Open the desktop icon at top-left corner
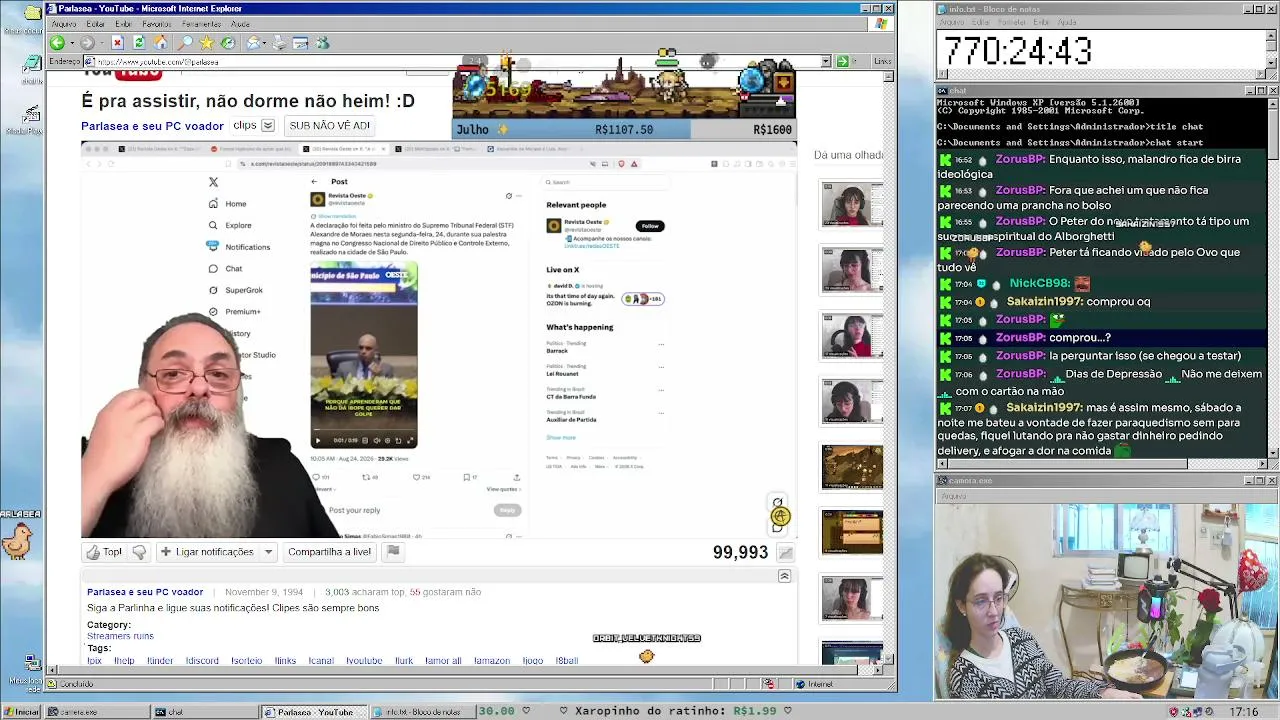This screenshot has height=720, width=1280. pos(32,12)
